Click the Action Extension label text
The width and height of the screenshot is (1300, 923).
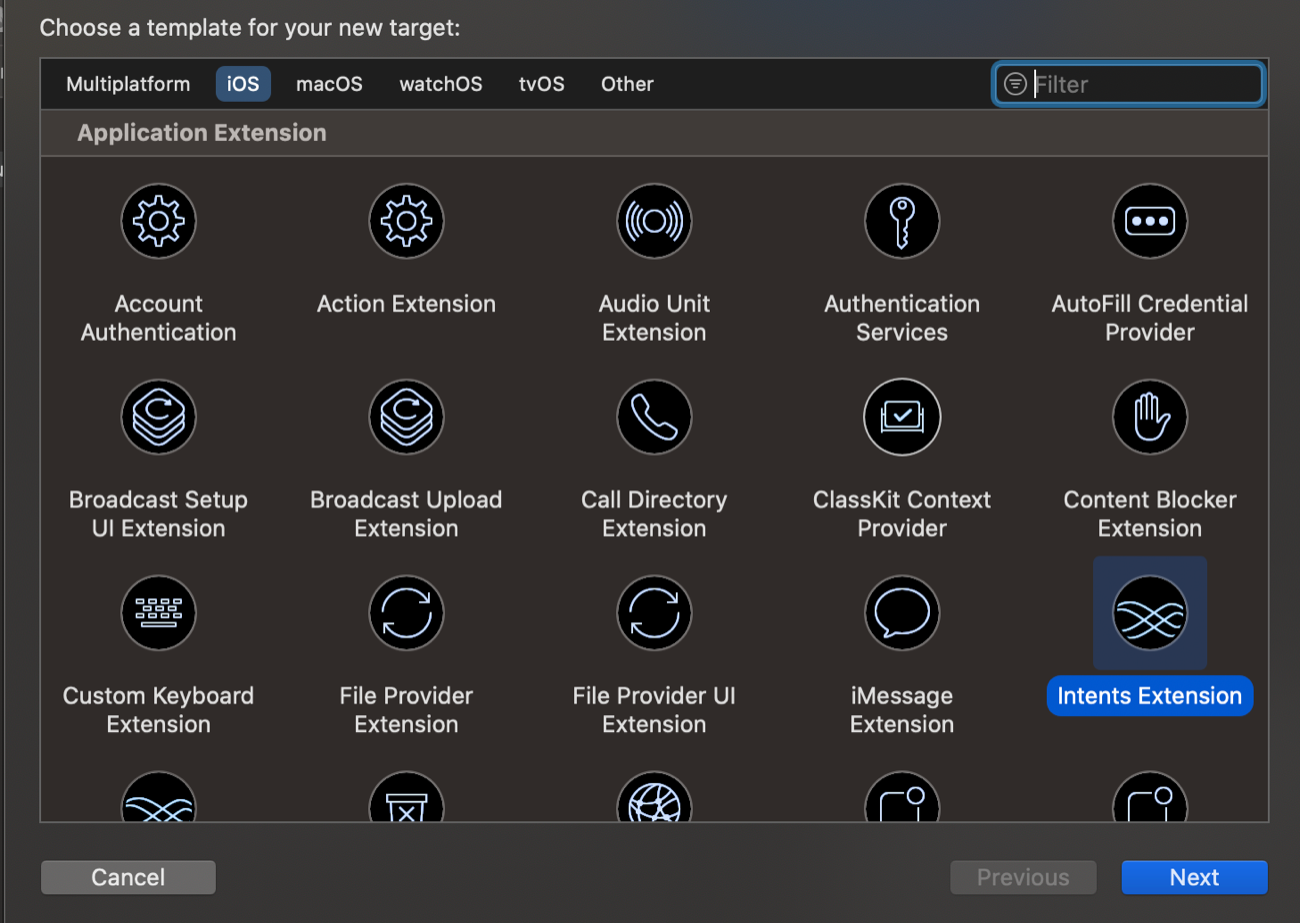click(406, 304)
